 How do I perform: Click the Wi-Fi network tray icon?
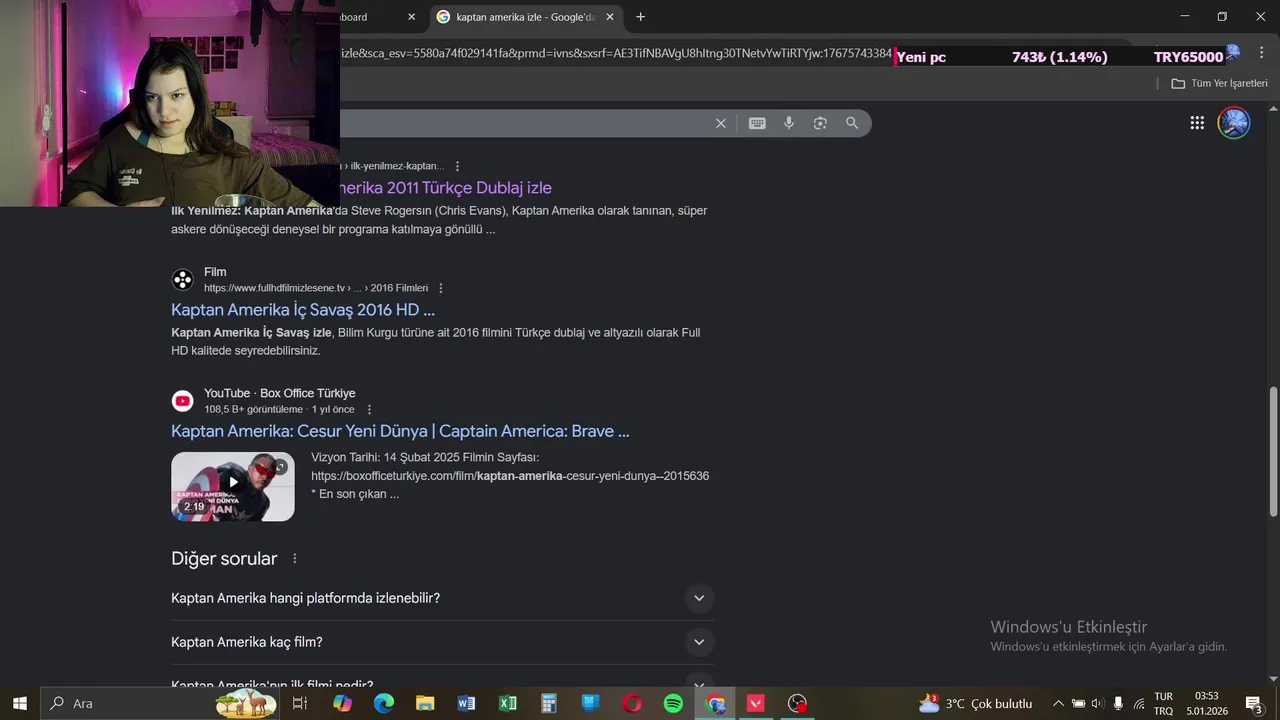pyautogui.click(x=1138, y=703)
